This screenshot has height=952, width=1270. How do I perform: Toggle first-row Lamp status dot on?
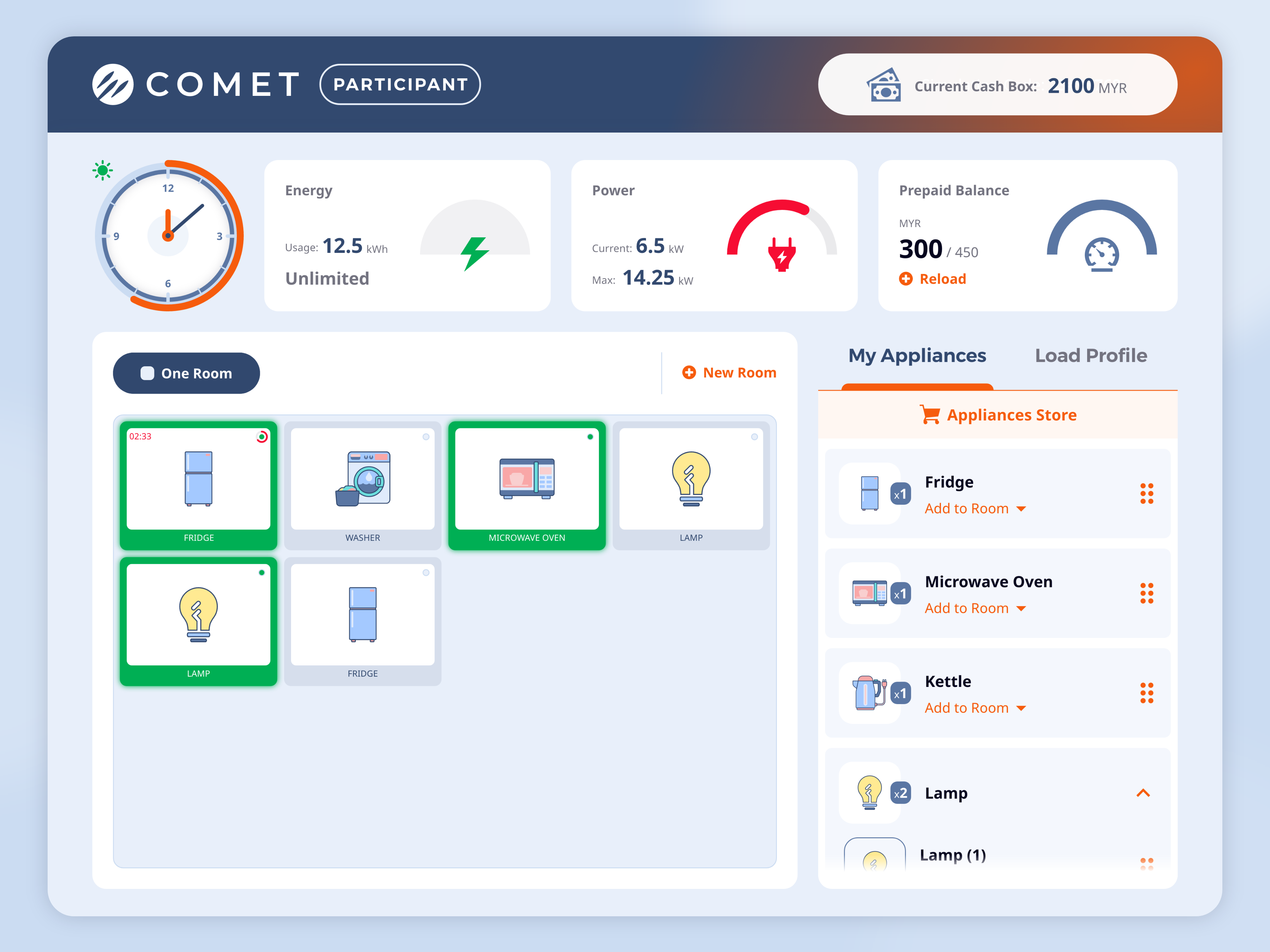(754, 437)
